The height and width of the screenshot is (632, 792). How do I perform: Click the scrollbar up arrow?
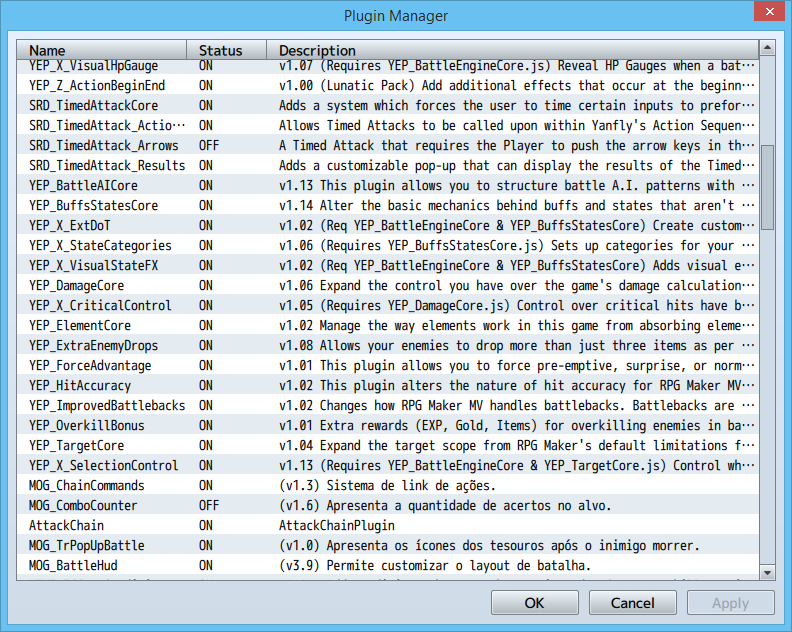(x=767, y=48)
